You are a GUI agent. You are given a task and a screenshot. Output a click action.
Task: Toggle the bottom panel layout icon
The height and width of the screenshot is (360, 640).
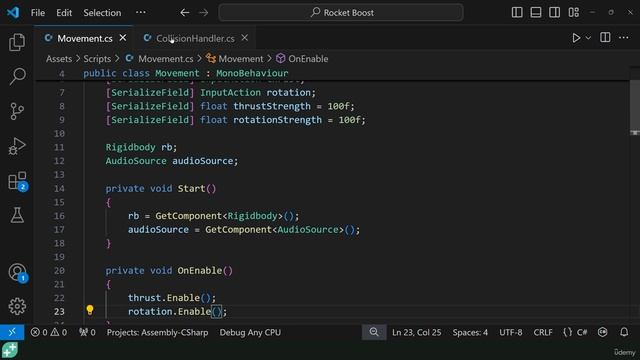pos(536,13)
